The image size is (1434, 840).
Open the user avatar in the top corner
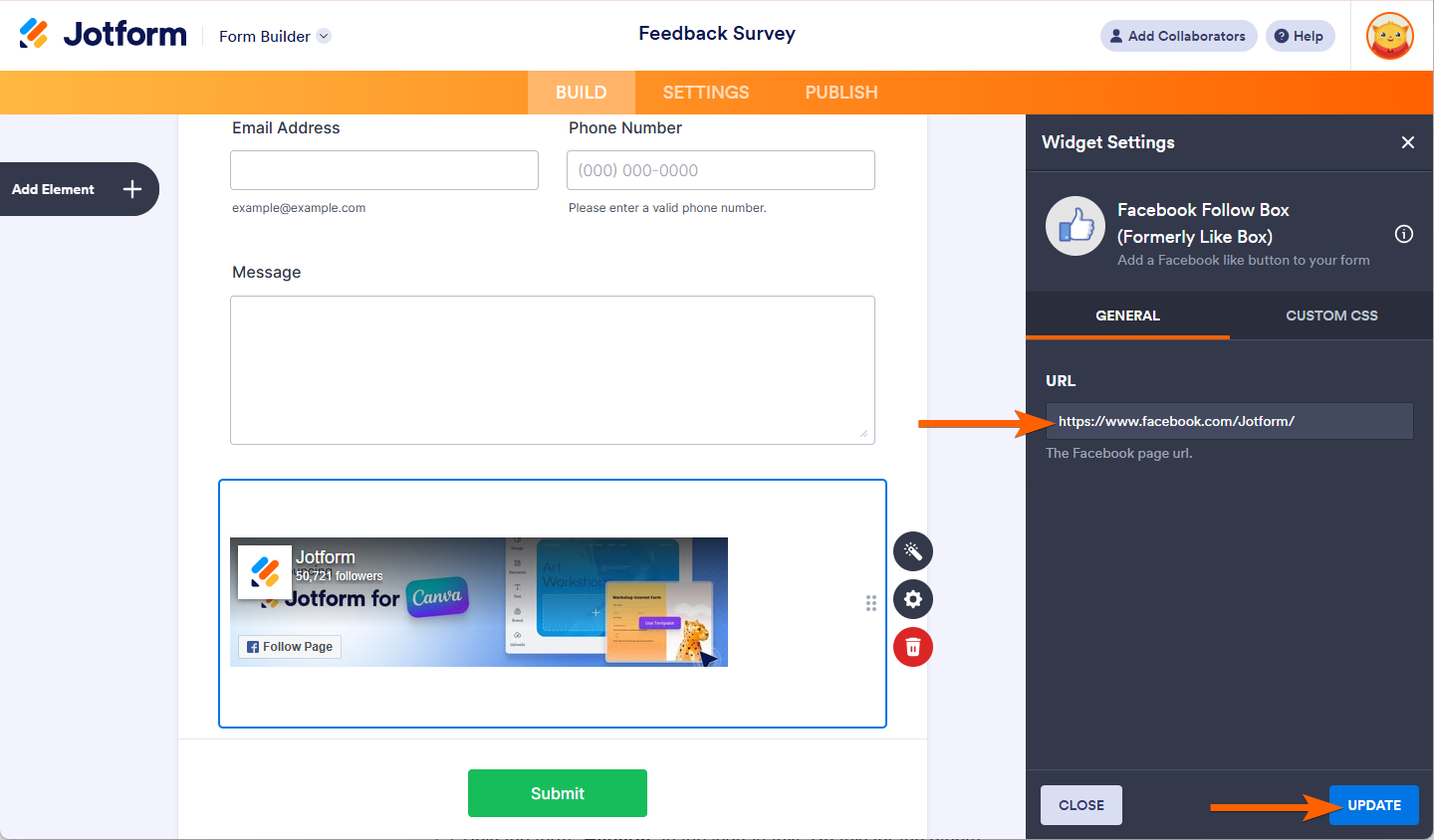click(1389, 36)
